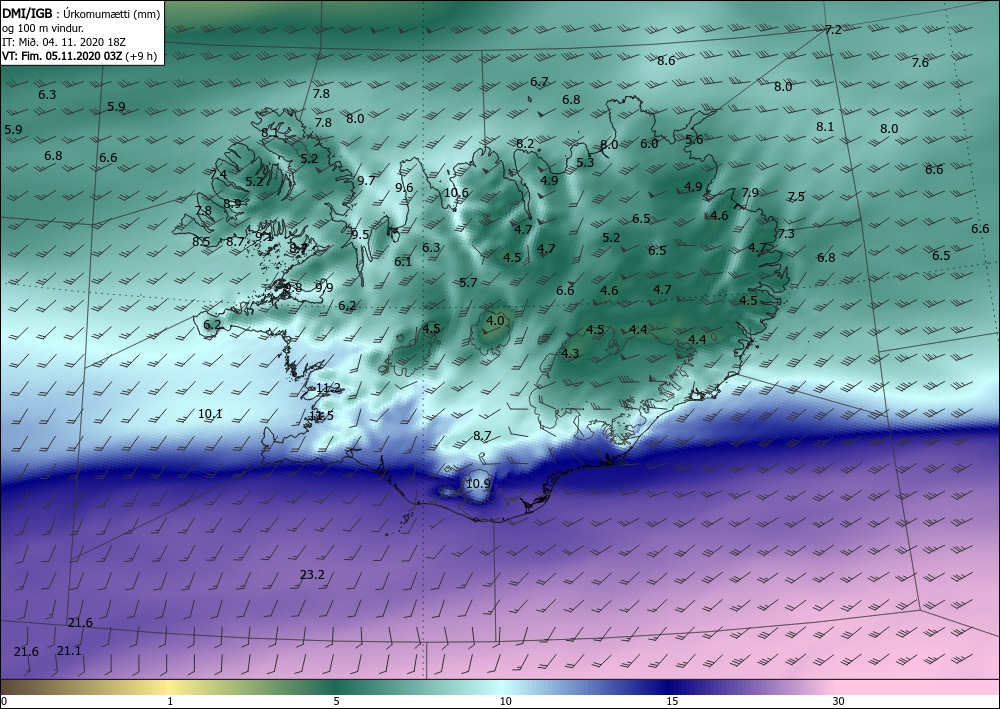Click the 11.2 value on the map

[328, 388]
